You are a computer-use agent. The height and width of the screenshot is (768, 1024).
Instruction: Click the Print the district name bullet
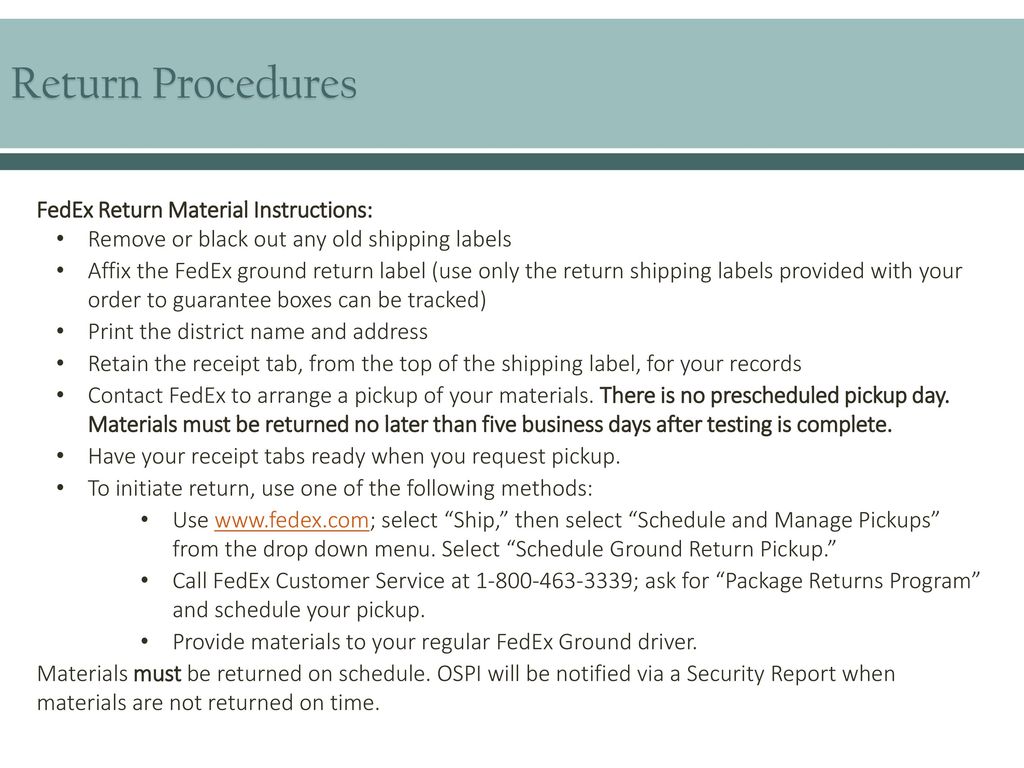pos(258,332)
